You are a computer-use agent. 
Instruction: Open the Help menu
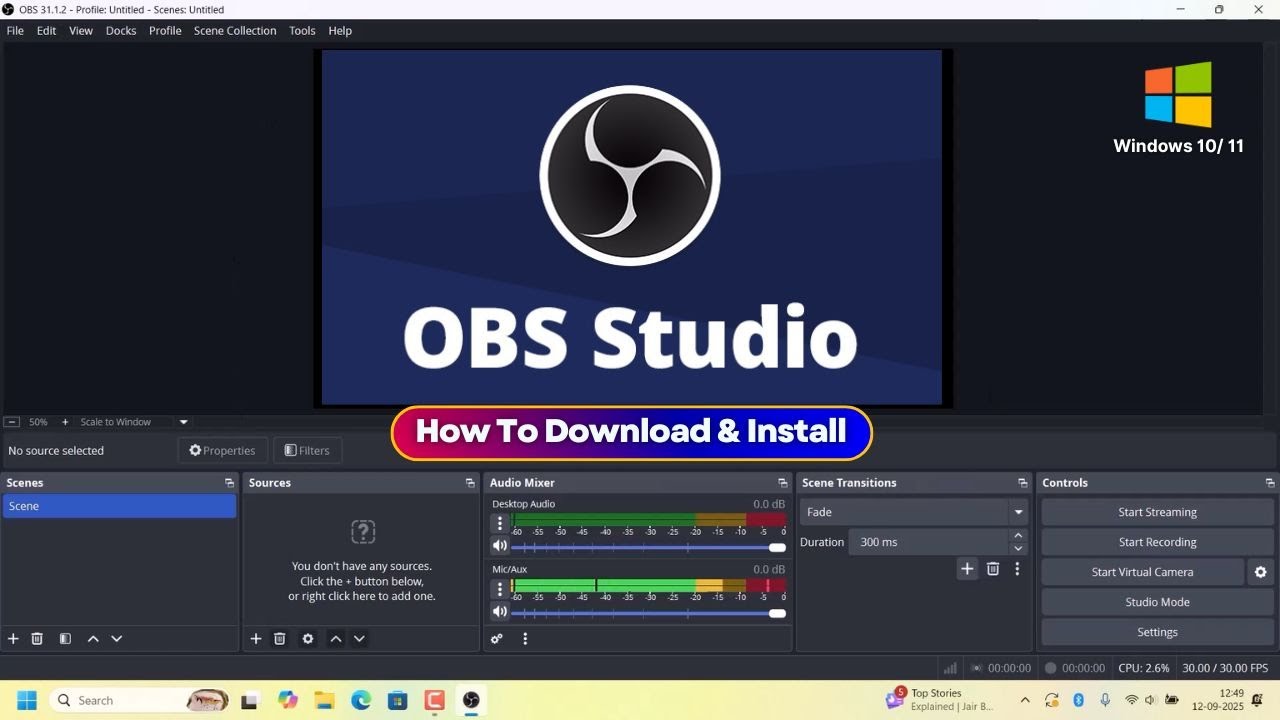pos(340,31)
